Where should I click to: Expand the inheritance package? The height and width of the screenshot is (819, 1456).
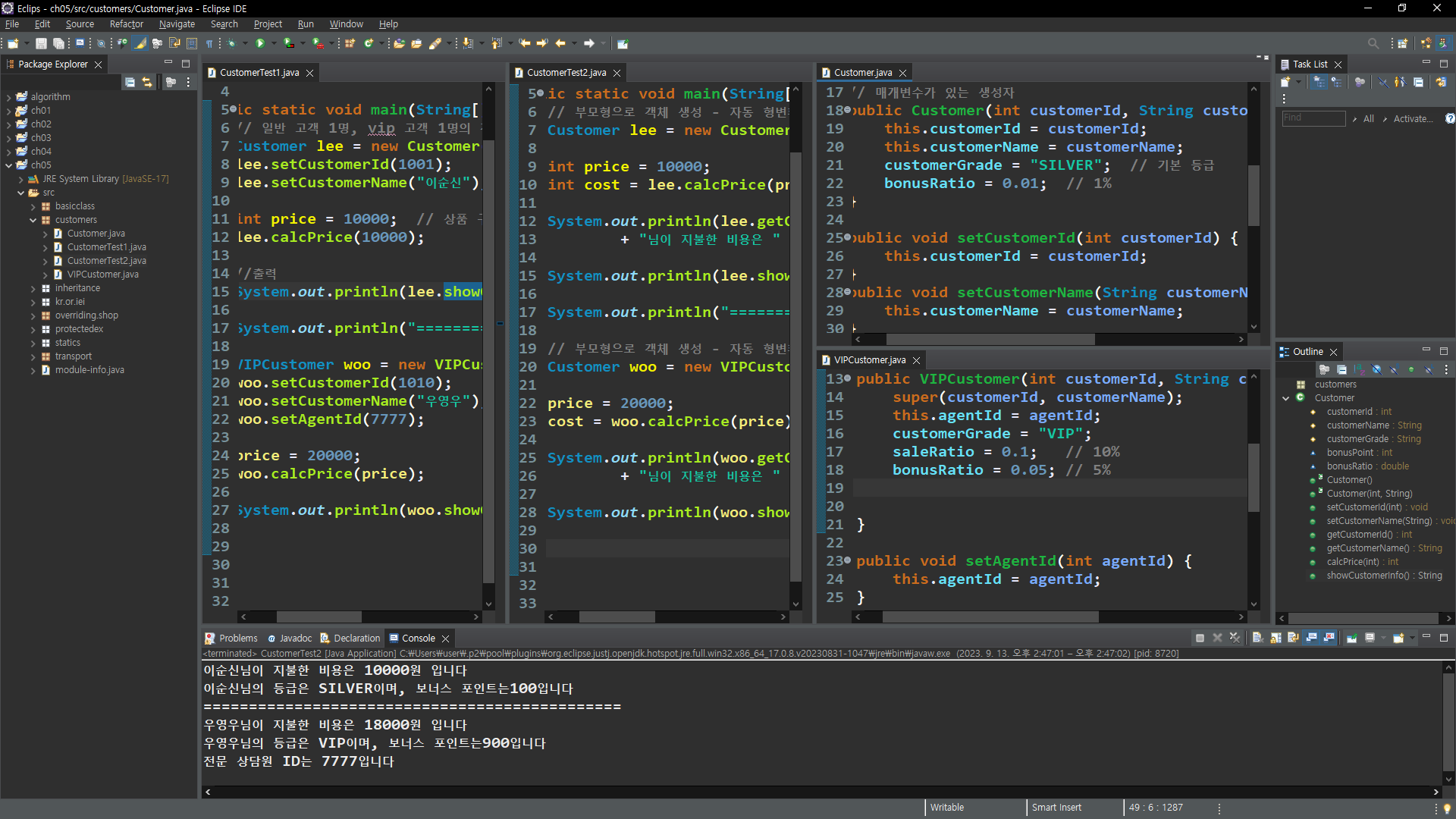click(33, 288)
